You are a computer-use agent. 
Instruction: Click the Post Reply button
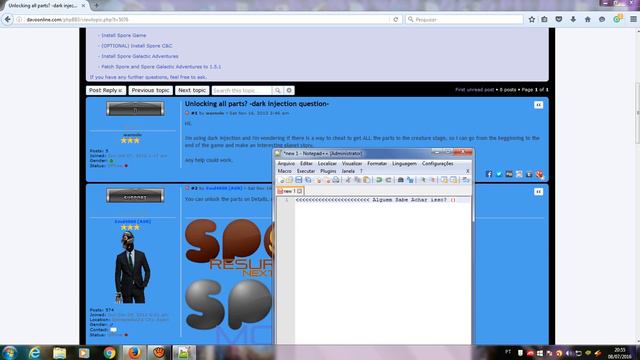[x=106, y=90]
